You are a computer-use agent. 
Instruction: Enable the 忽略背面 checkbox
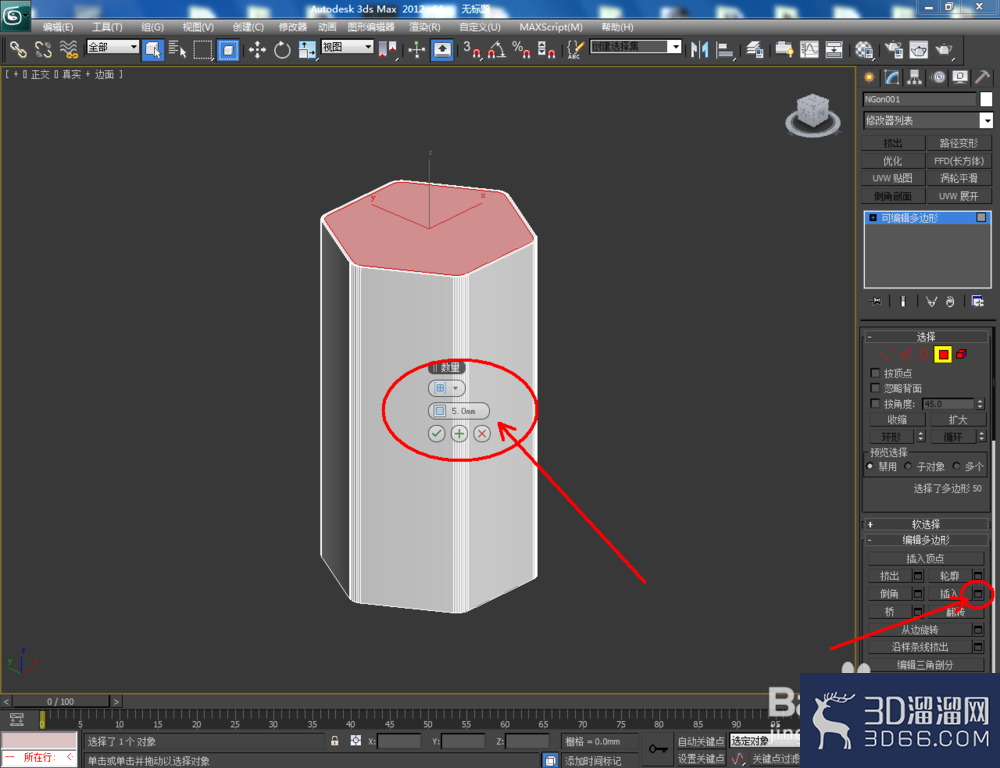875,388
